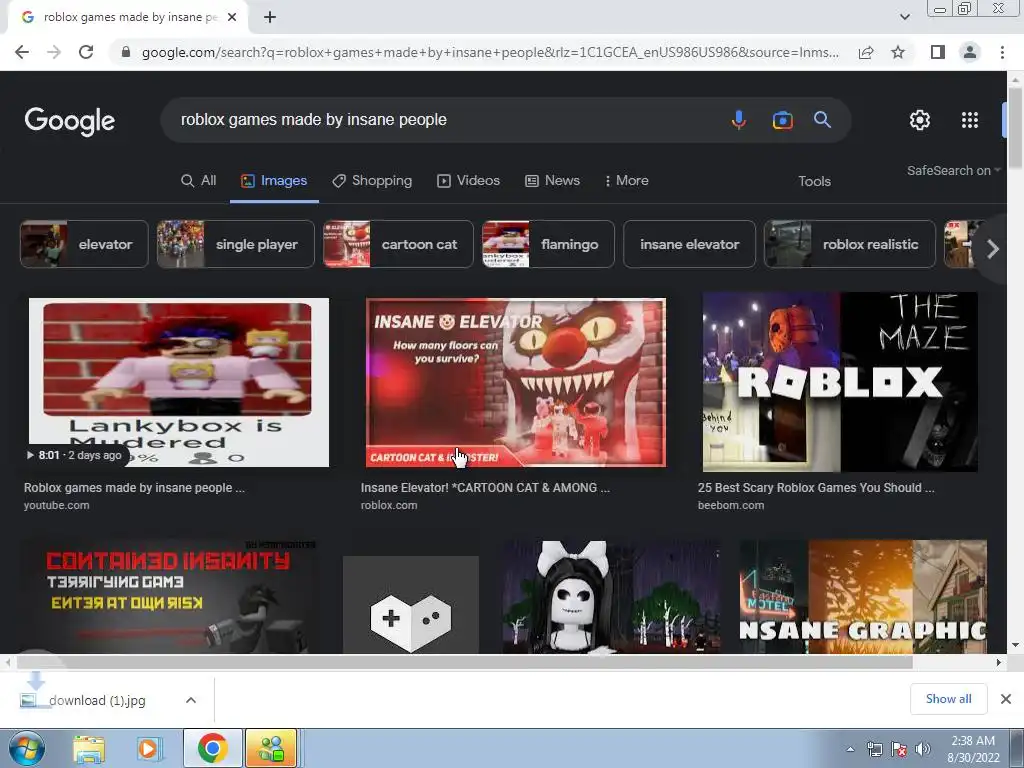The image size is (1024, 768).
Task: Open the downloaded download (1).jpg file
Action: coord(97,700)
